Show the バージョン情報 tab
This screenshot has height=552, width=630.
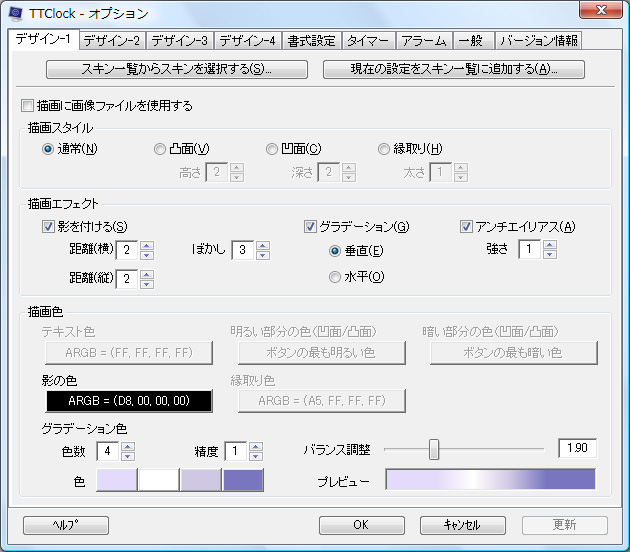538,41
